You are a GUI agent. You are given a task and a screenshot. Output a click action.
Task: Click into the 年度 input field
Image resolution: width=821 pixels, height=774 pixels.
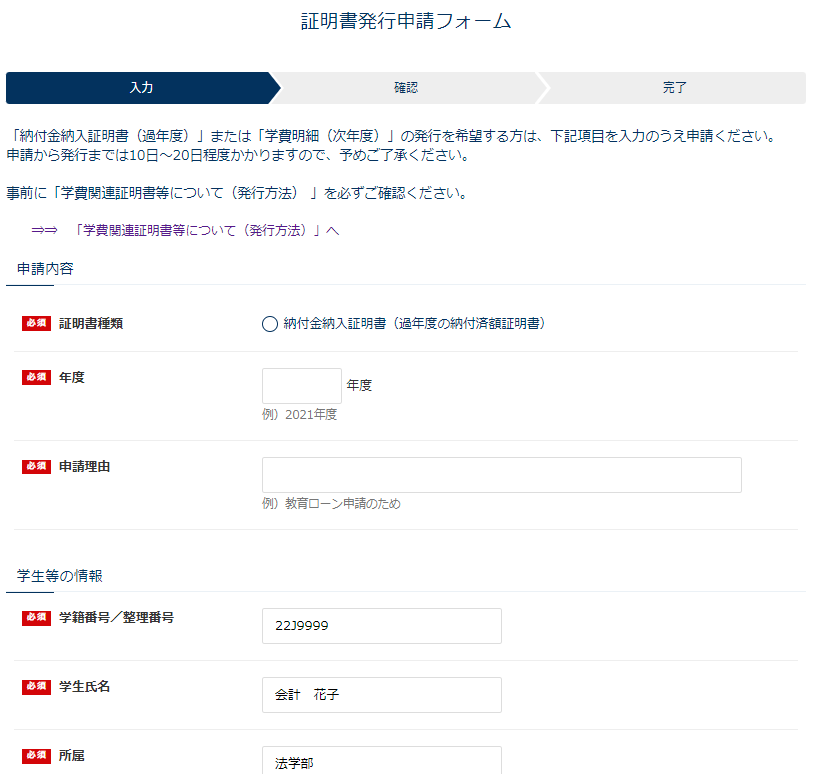pos(301,385)
